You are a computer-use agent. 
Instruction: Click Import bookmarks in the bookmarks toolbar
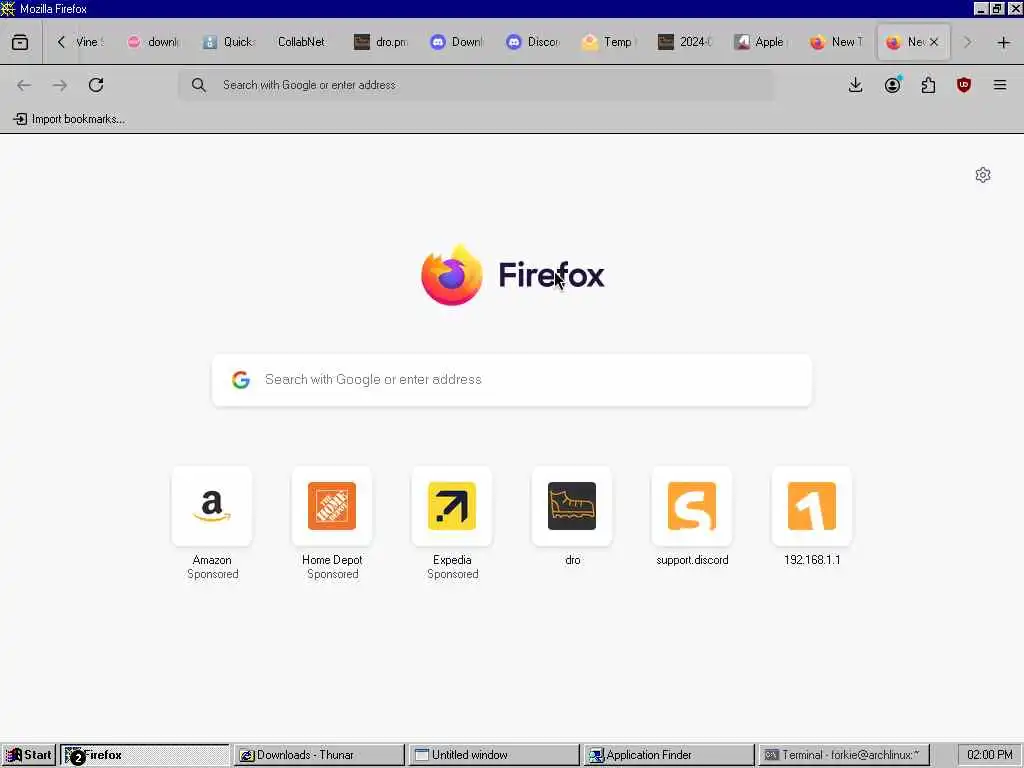pyautogui.click(x=69, y=119)
